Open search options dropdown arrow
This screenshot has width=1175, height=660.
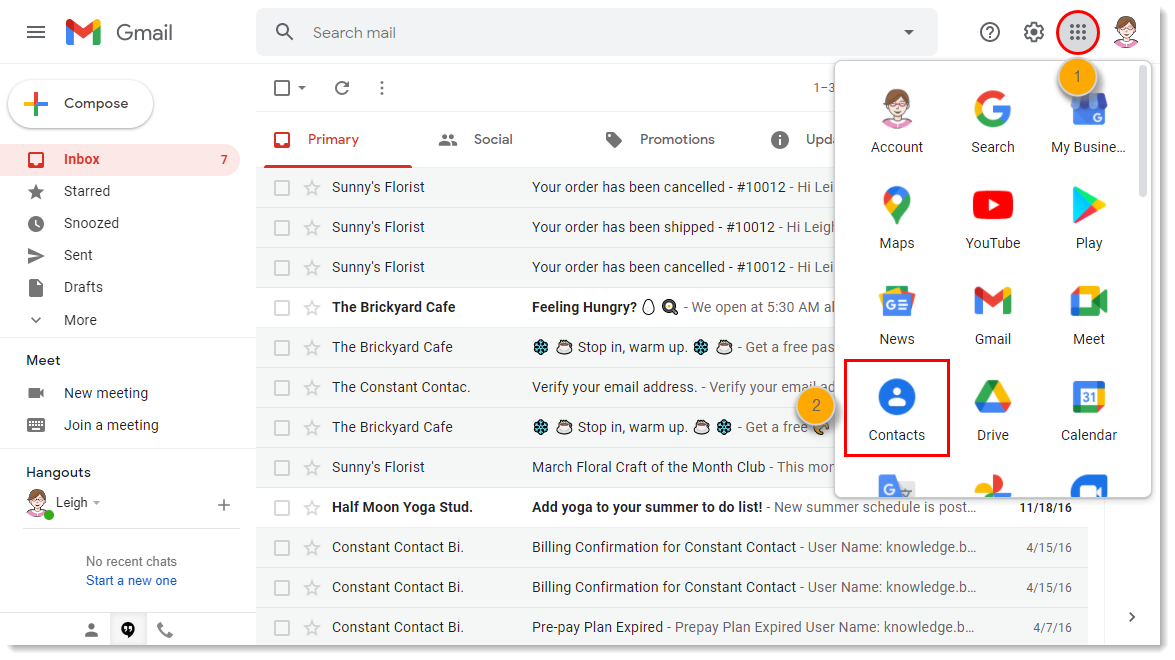908,33
